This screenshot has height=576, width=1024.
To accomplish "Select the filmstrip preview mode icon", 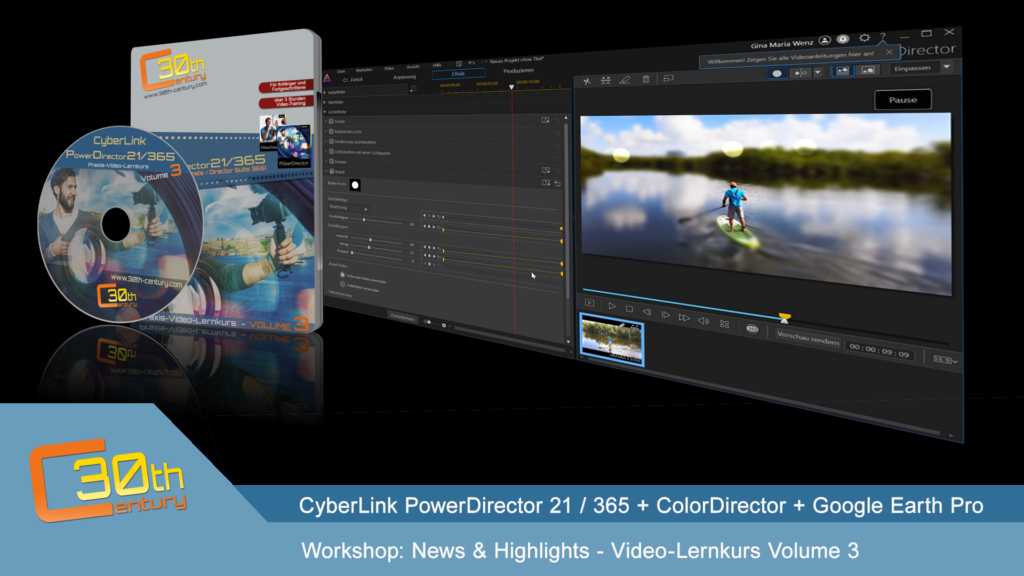I will (x=842, y=71).
